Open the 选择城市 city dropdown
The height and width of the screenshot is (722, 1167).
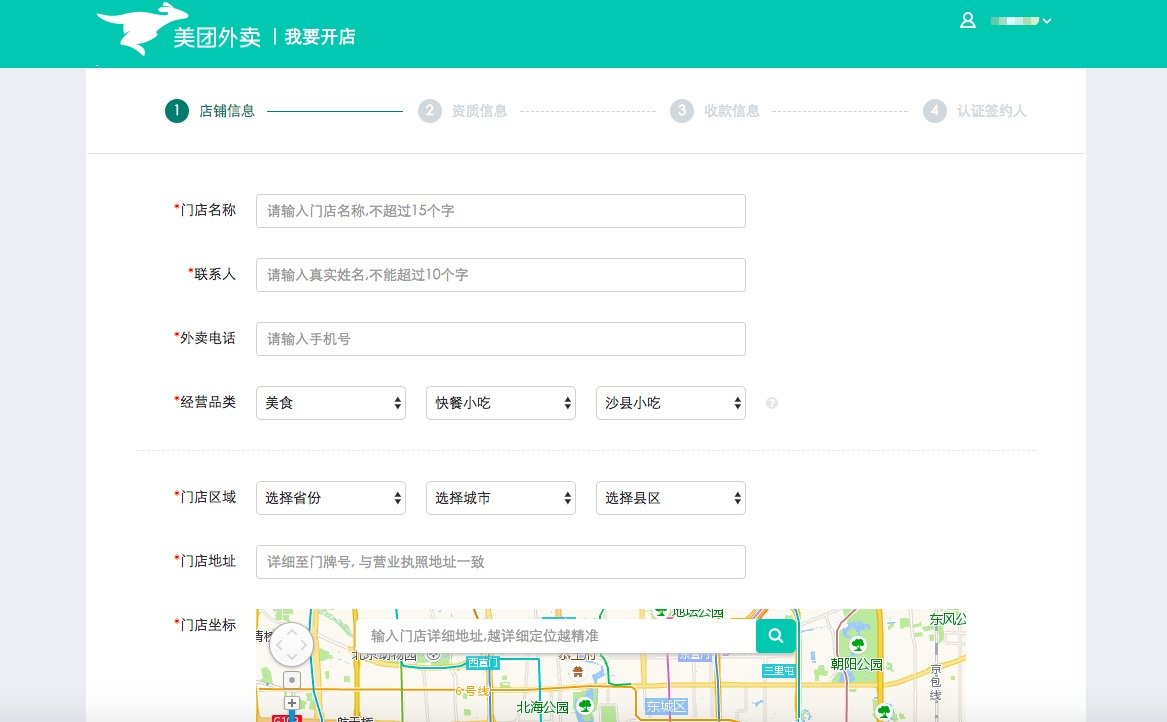pyautogui.click(x=500, y=497)
